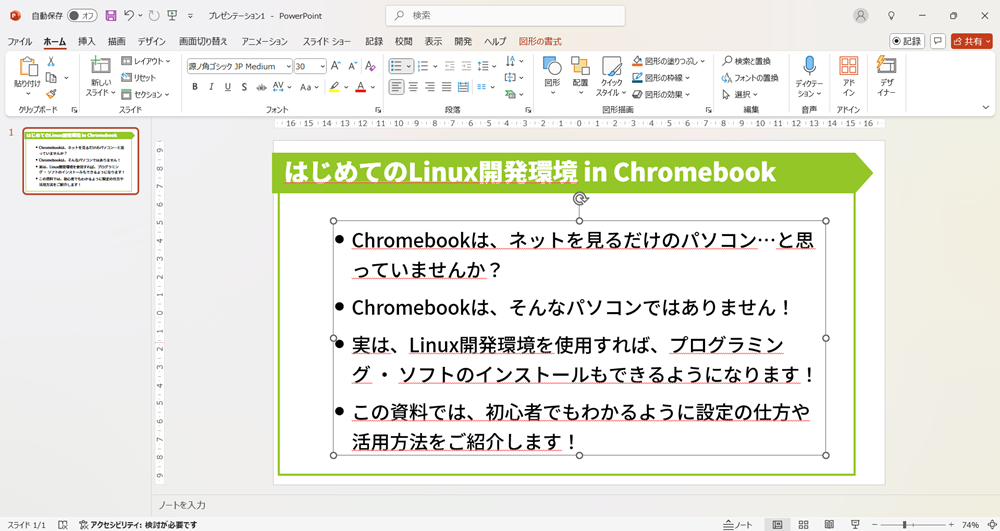
Task: Click distributed alignment icon
Action: click(x=464, y=87)
